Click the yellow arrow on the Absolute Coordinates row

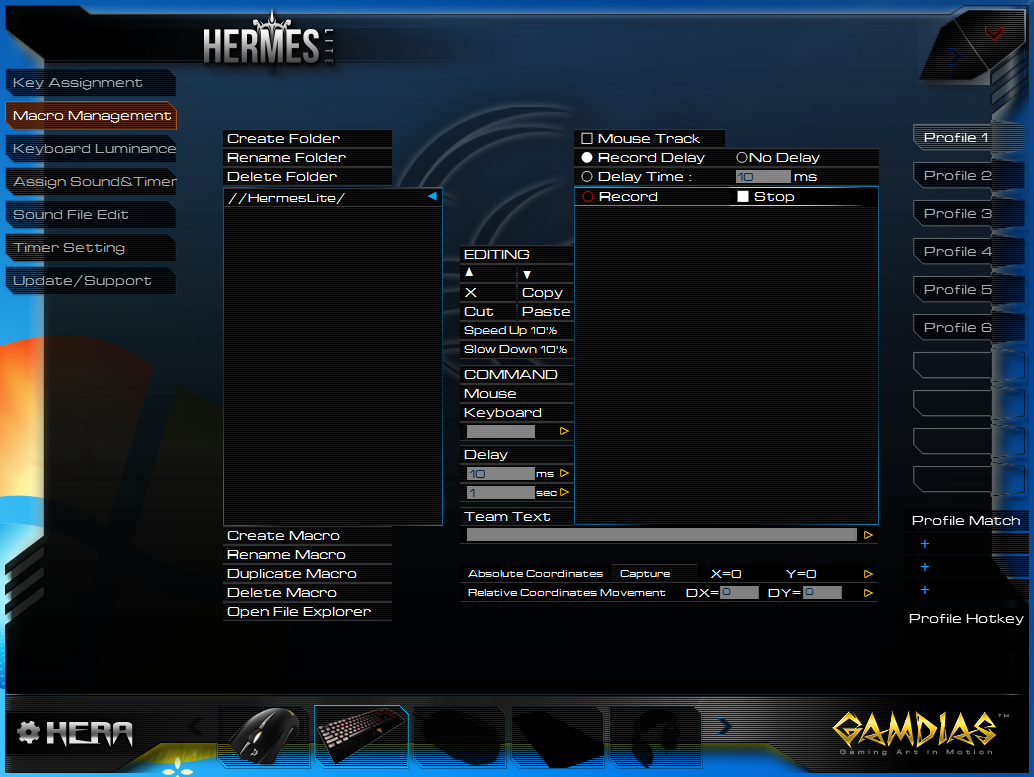pyautogui.click(x=866, y=573)
